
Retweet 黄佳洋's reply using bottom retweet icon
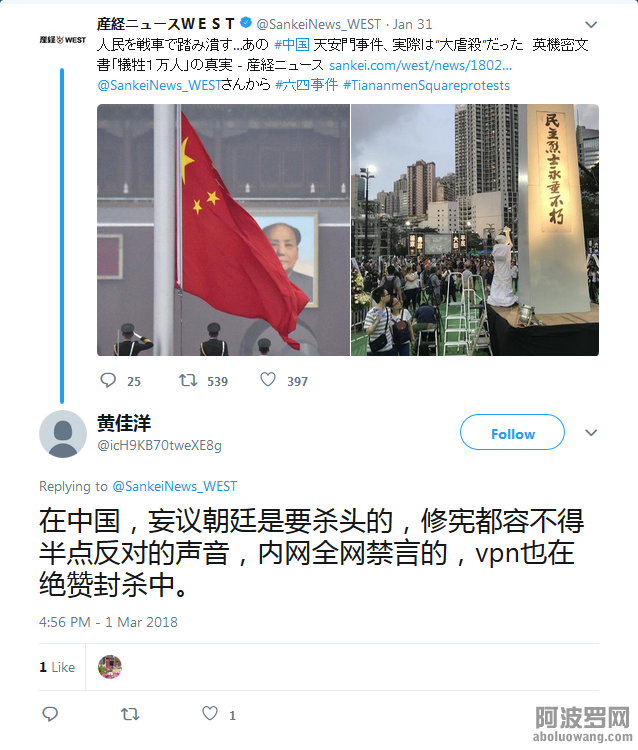(x=130, y=714)
